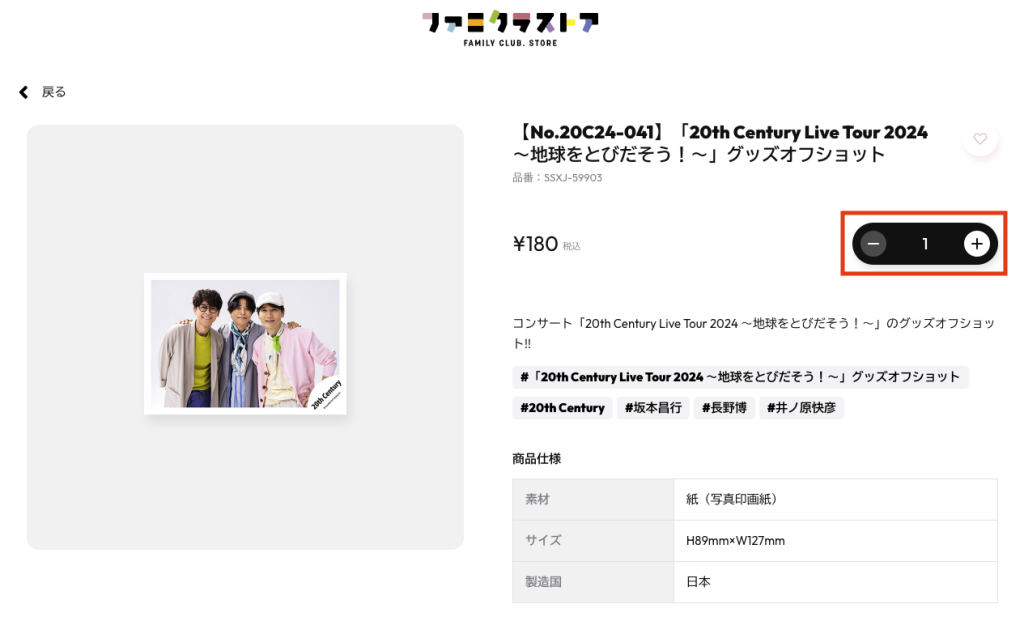
Task: Go back via the 戻る link
Action: pyautogui.click(x=54, y=92)
